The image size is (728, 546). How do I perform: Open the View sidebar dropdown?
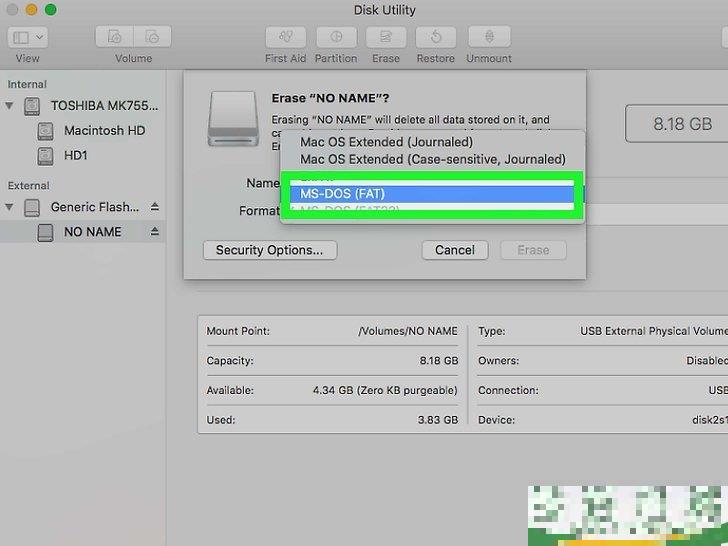[x=27, y=37]
